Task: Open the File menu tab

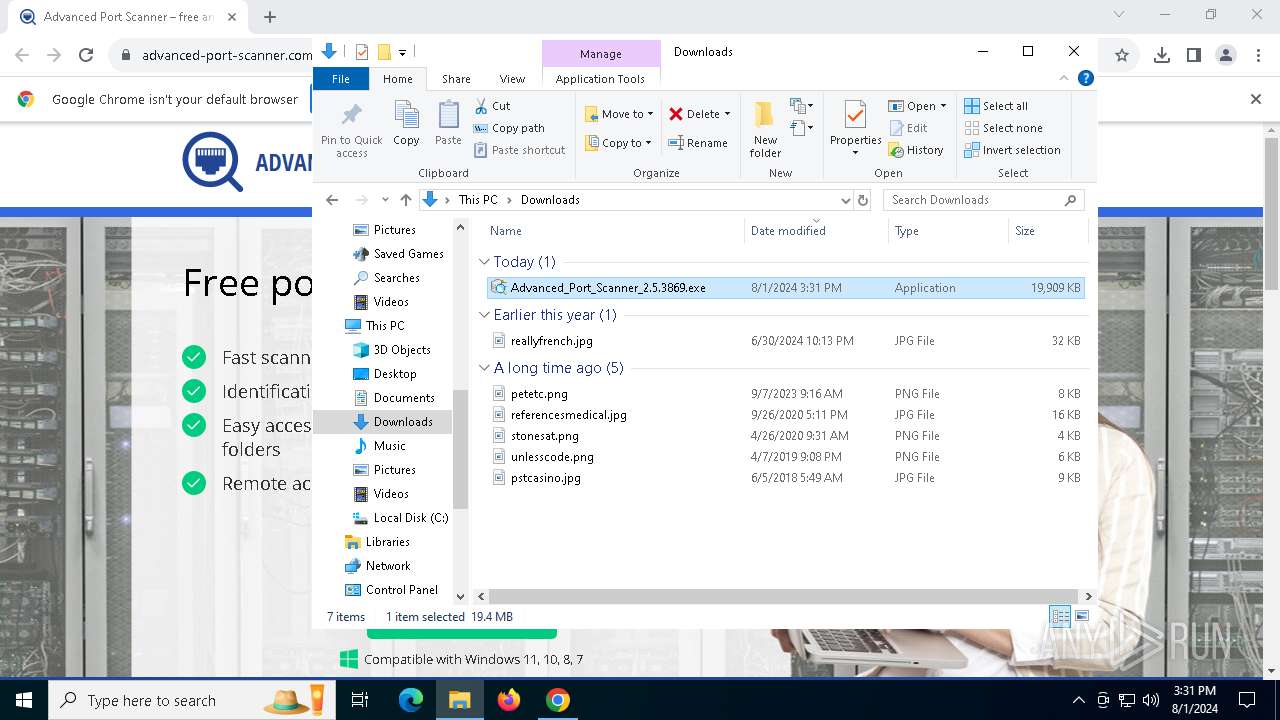Action: (341, 79)
